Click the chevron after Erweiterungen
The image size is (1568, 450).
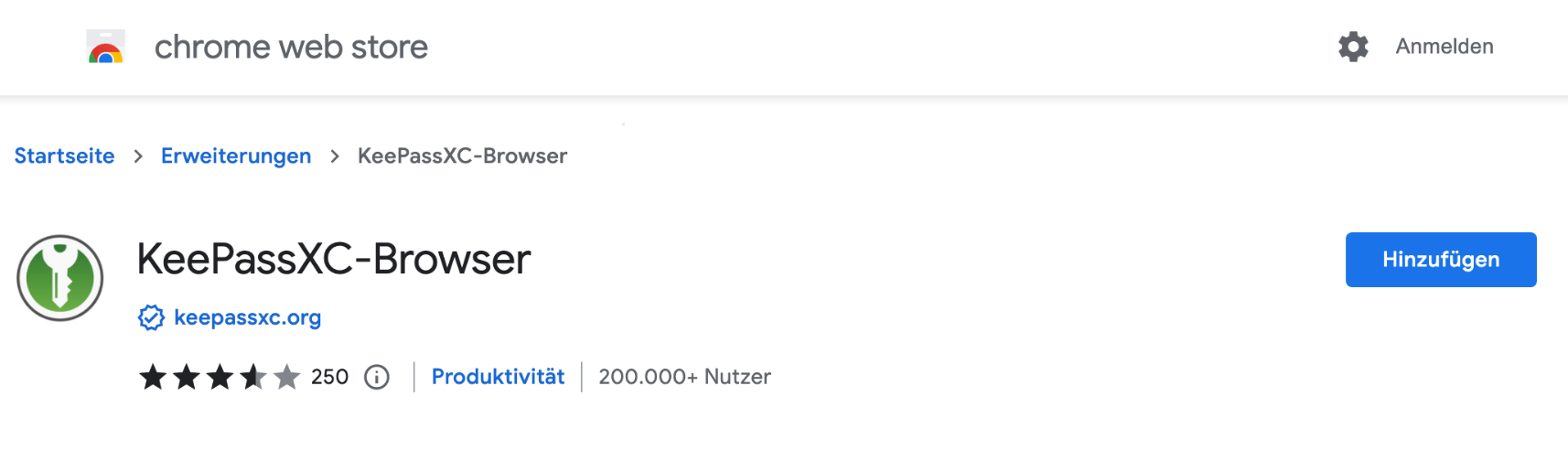335,156
